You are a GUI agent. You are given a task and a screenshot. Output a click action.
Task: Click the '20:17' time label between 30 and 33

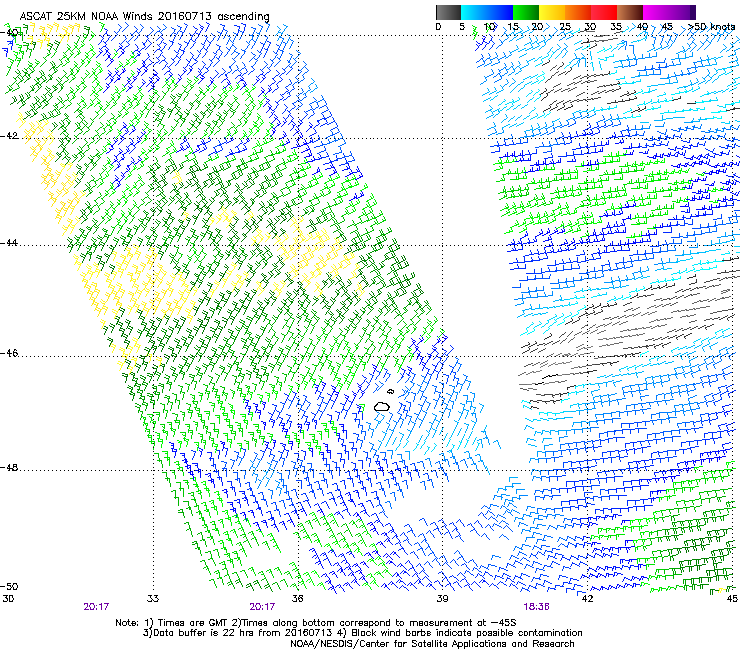click(96, 607)
